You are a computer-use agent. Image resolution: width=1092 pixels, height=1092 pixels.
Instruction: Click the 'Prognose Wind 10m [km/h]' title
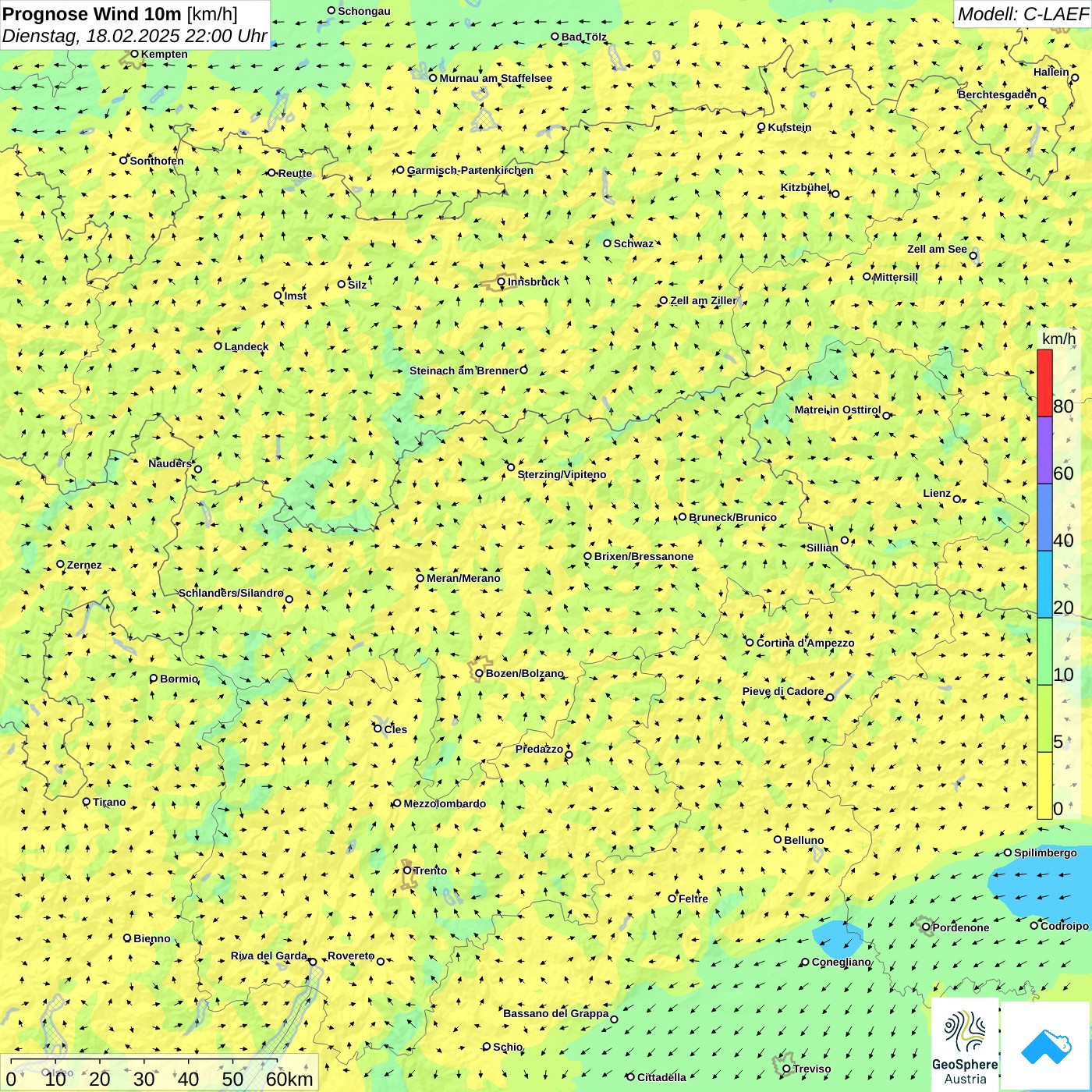point(120,13)
